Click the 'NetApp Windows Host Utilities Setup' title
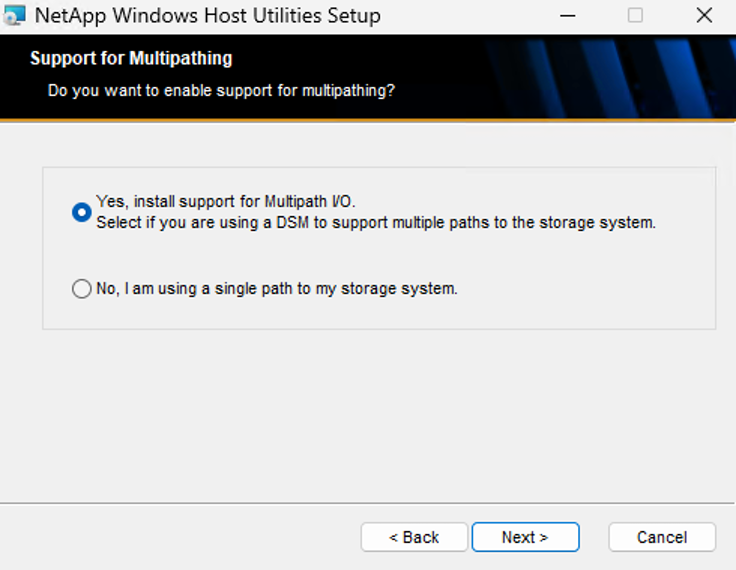Screen dimensions: 736x570 tap(207, 16)
